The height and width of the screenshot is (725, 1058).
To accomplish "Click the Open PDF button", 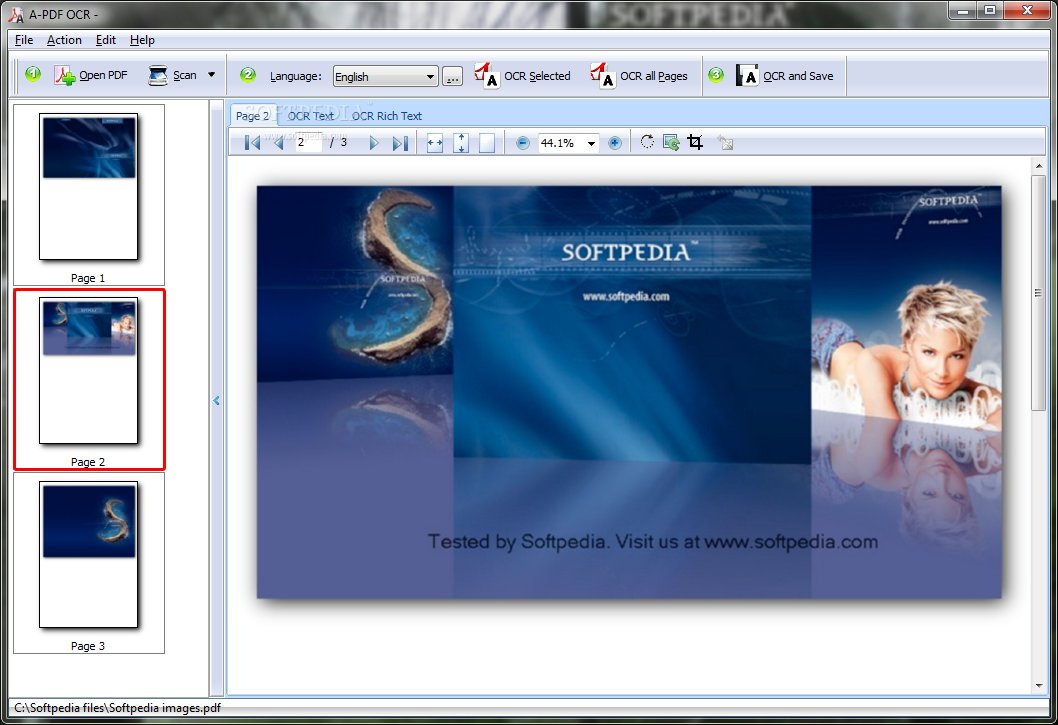I will coord(91,76).
